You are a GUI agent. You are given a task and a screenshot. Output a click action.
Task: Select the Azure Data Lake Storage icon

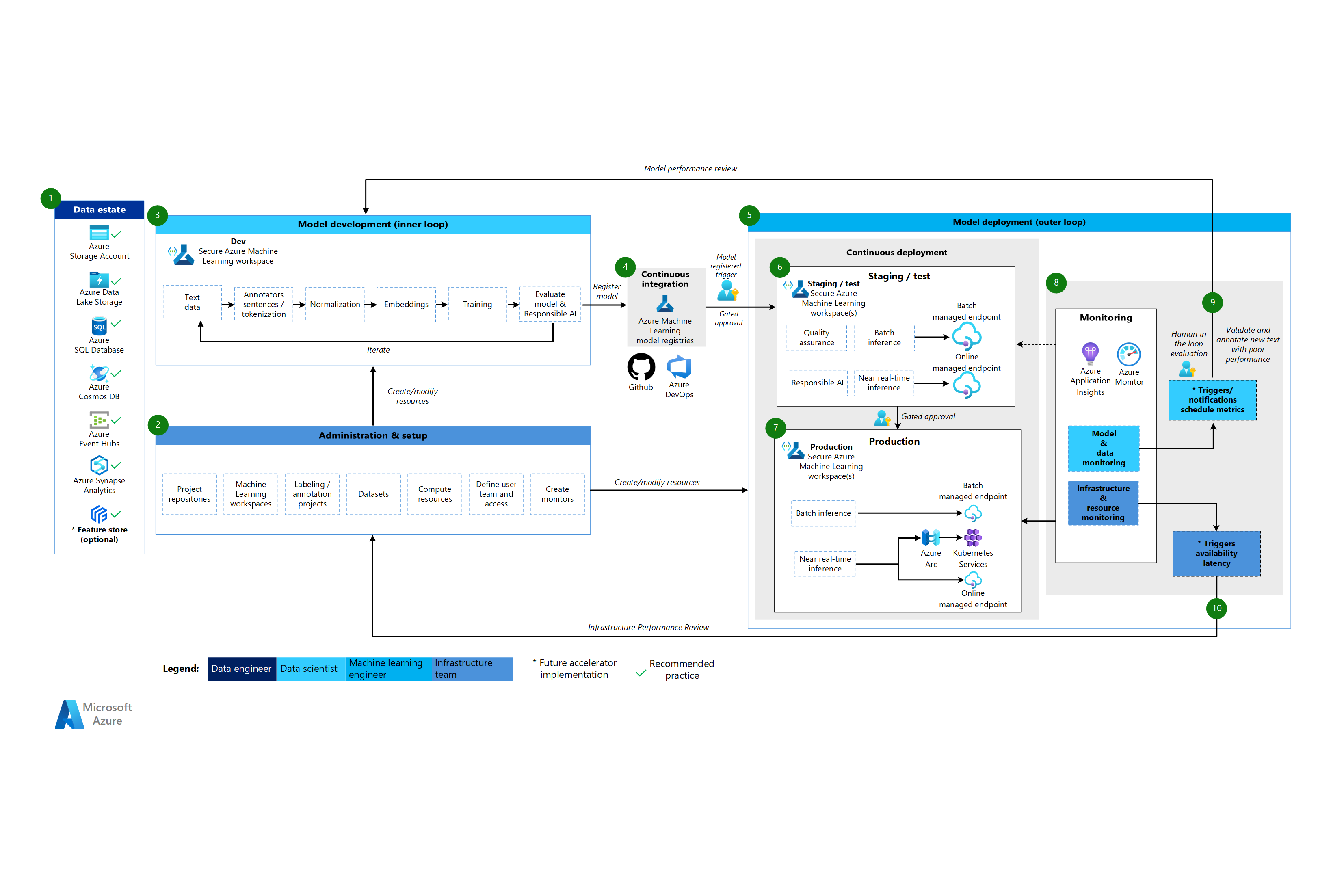coord(99,279)
